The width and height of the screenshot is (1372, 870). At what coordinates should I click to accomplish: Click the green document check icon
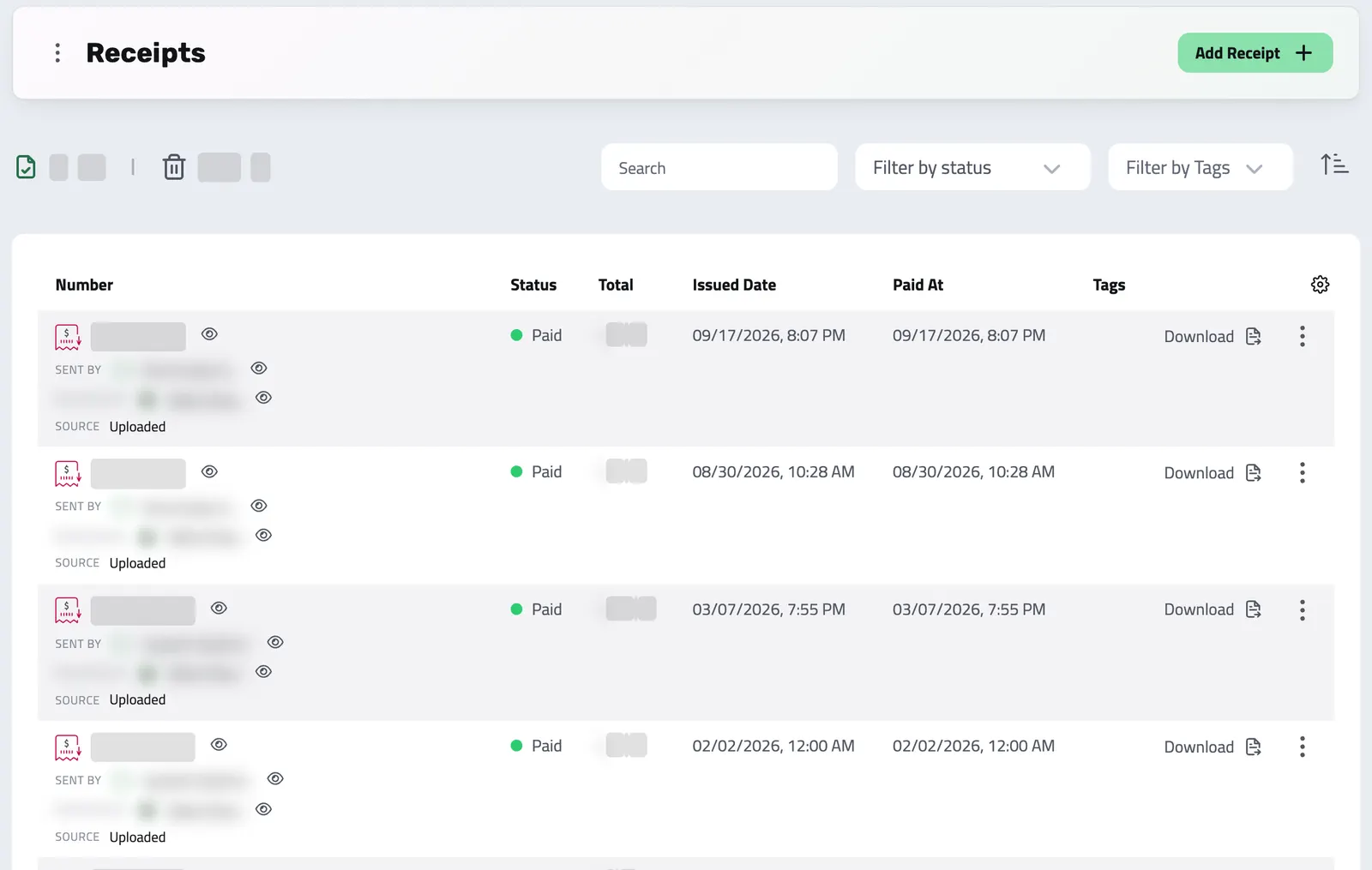[27, 167]
